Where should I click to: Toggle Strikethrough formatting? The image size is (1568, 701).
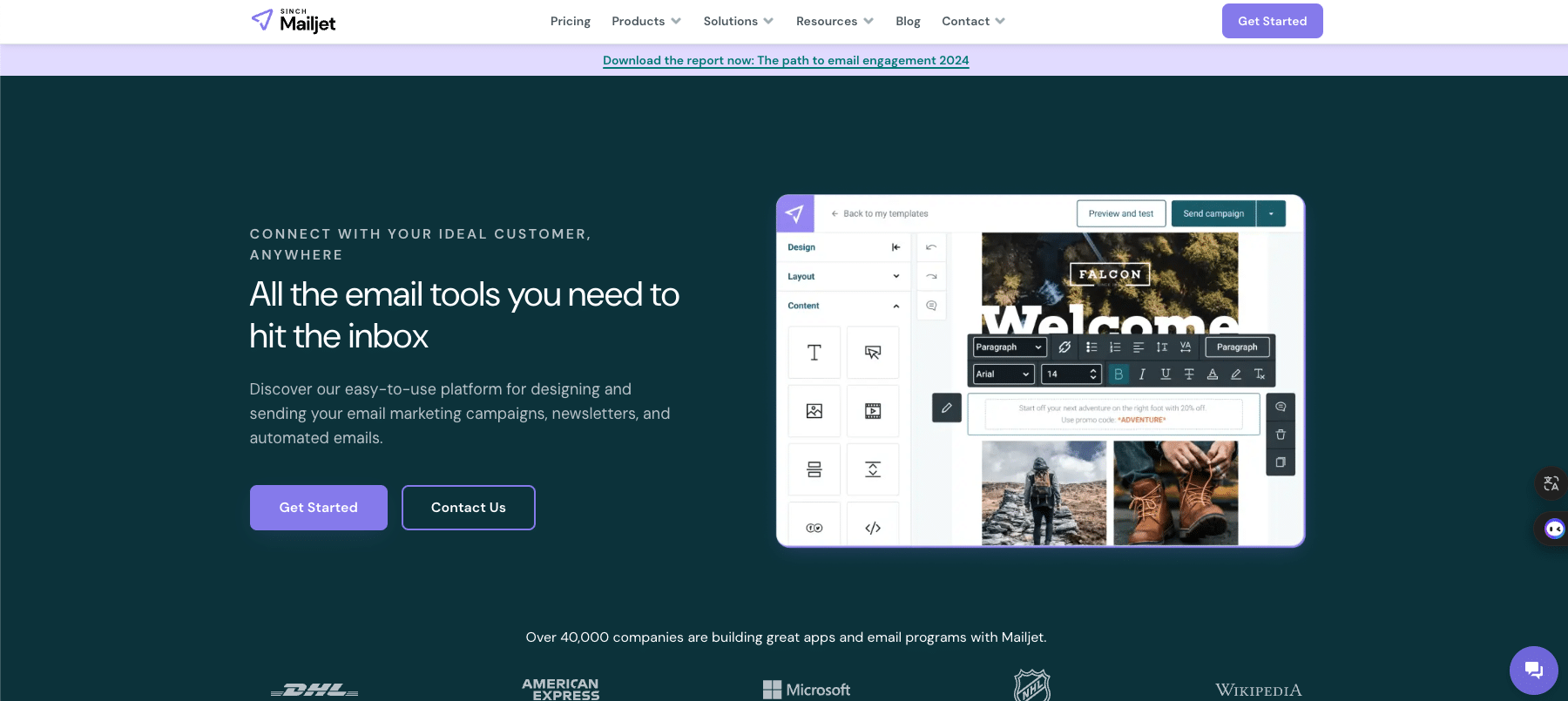1189,374
